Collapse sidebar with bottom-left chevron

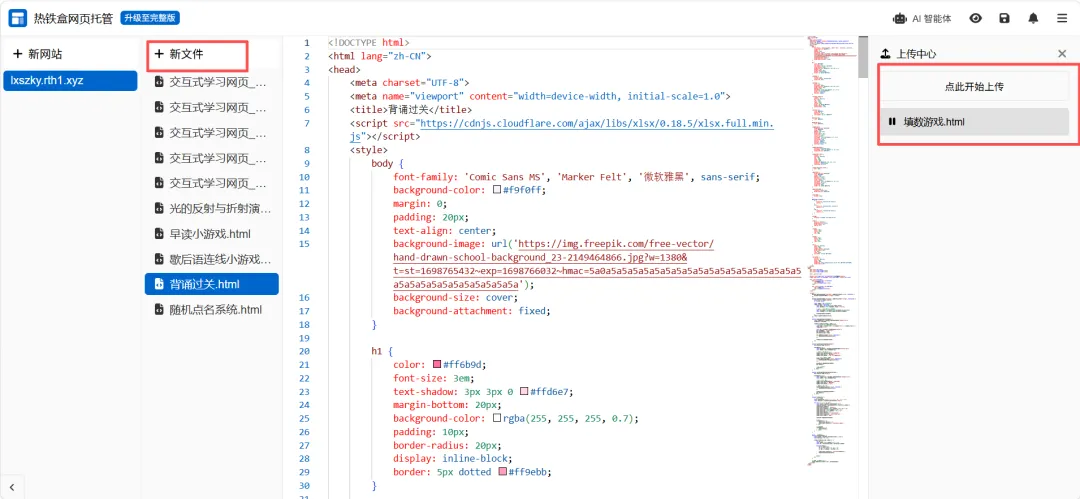pyautogui.click(x=12, y=487)
